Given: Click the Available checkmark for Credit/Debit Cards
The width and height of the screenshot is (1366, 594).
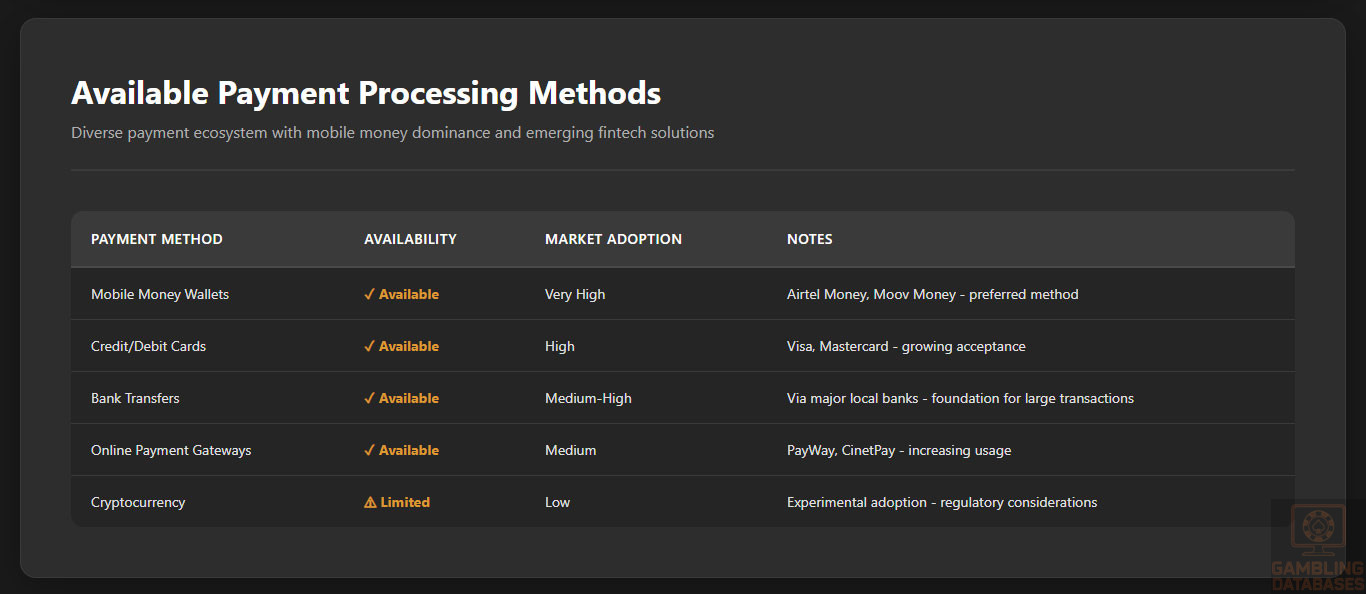Looking at the screenshot, I should pyautogui.click(x=401, y=346).
